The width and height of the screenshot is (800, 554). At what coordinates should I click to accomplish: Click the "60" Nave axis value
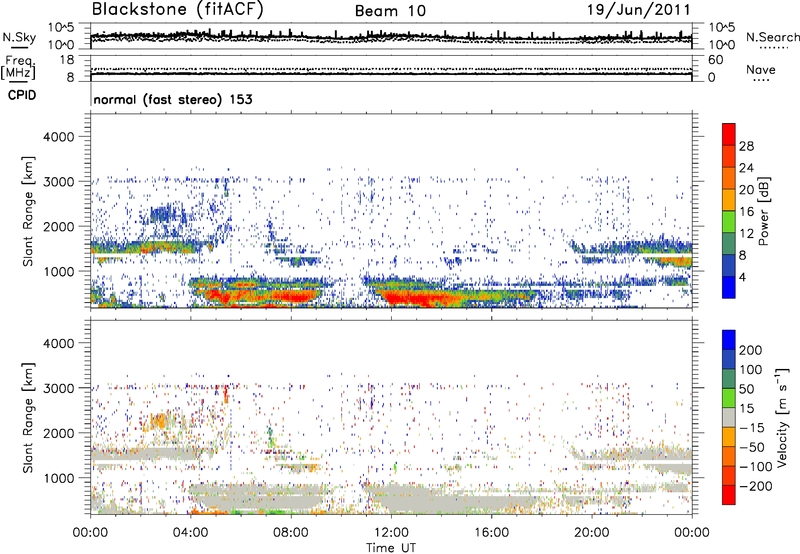click(x=716, y=60)
